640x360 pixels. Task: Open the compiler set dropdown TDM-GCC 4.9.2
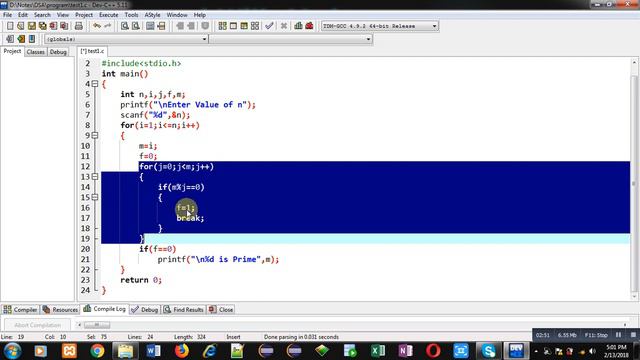tap(380, 26)
